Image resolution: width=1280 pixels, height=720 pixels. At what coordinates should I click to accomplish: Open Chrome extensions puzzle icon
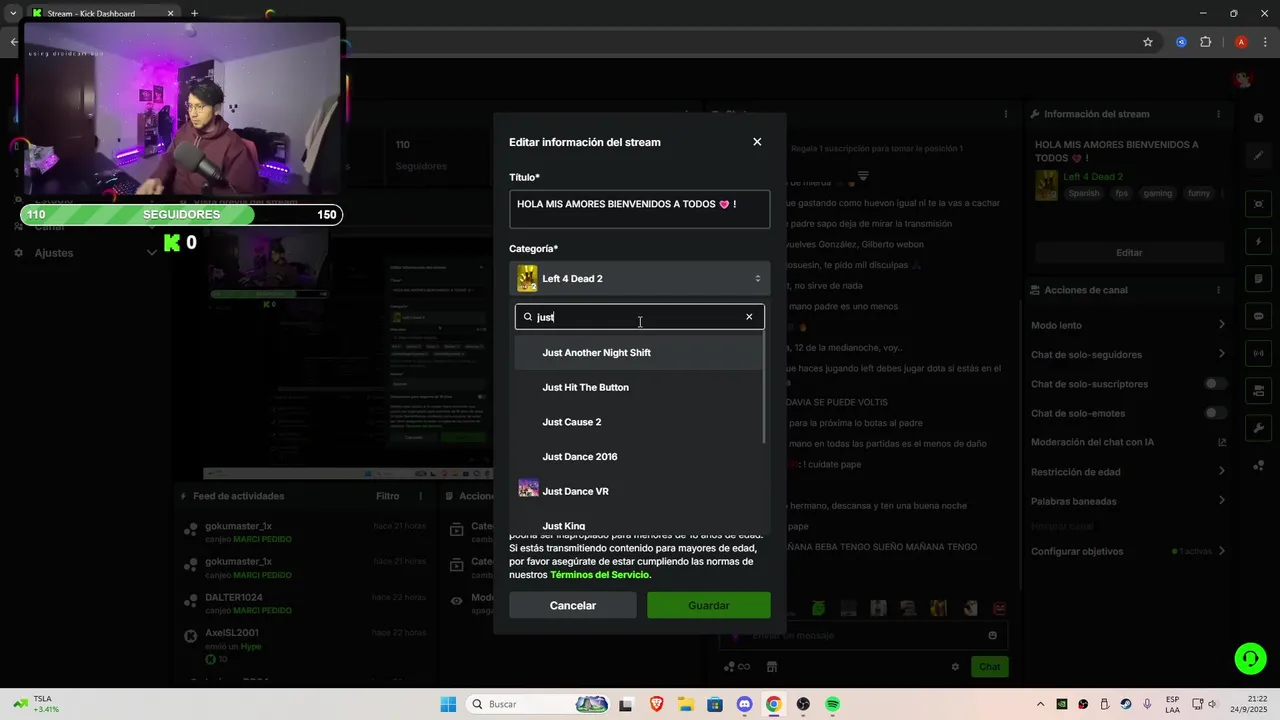pos(1205,42)
